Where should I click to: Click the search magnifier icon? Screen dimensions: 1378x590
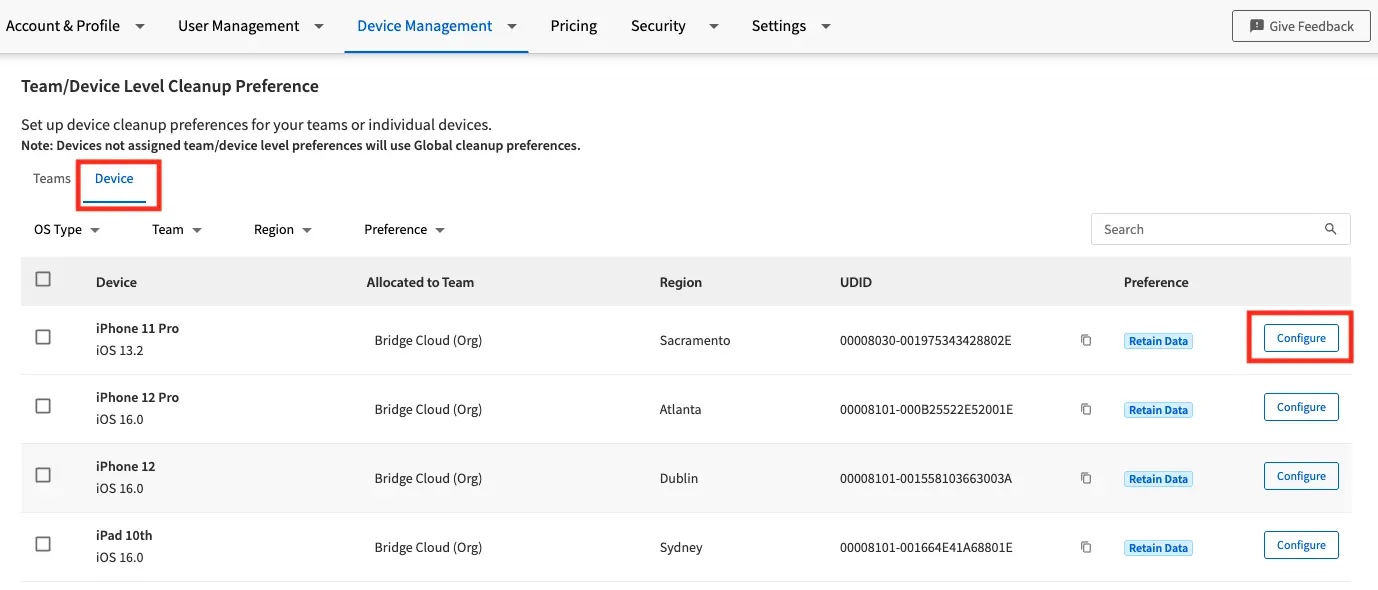coord(1330,229)
